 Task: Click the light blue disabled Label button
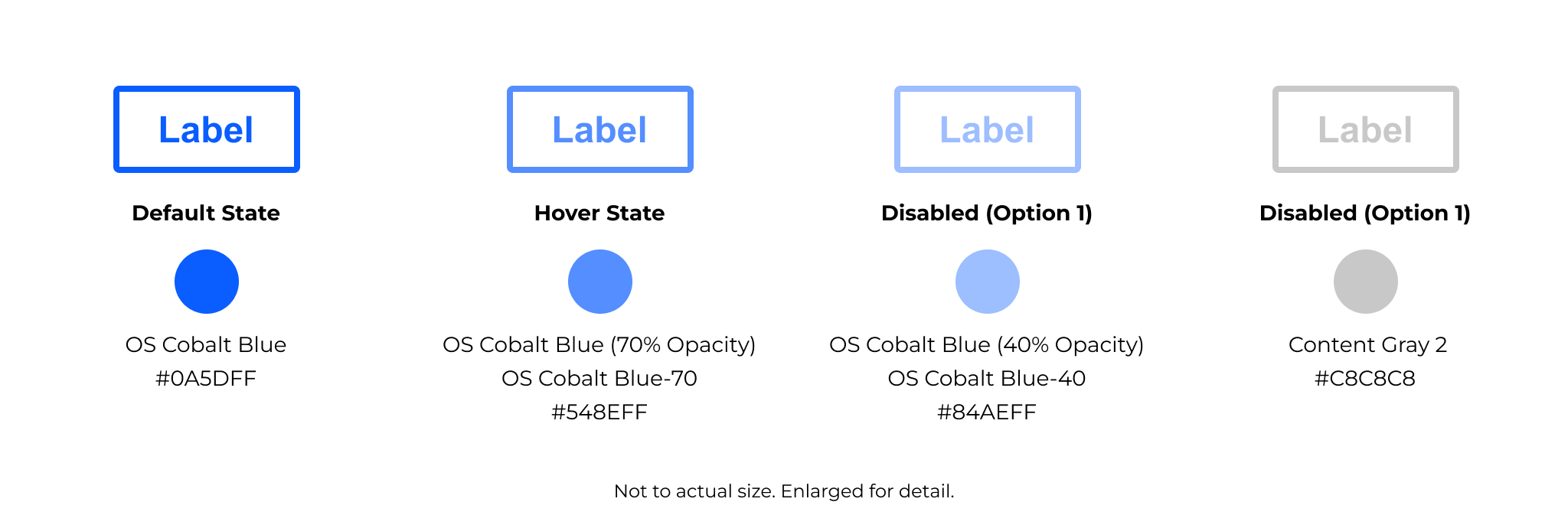[x=988, y=129]
